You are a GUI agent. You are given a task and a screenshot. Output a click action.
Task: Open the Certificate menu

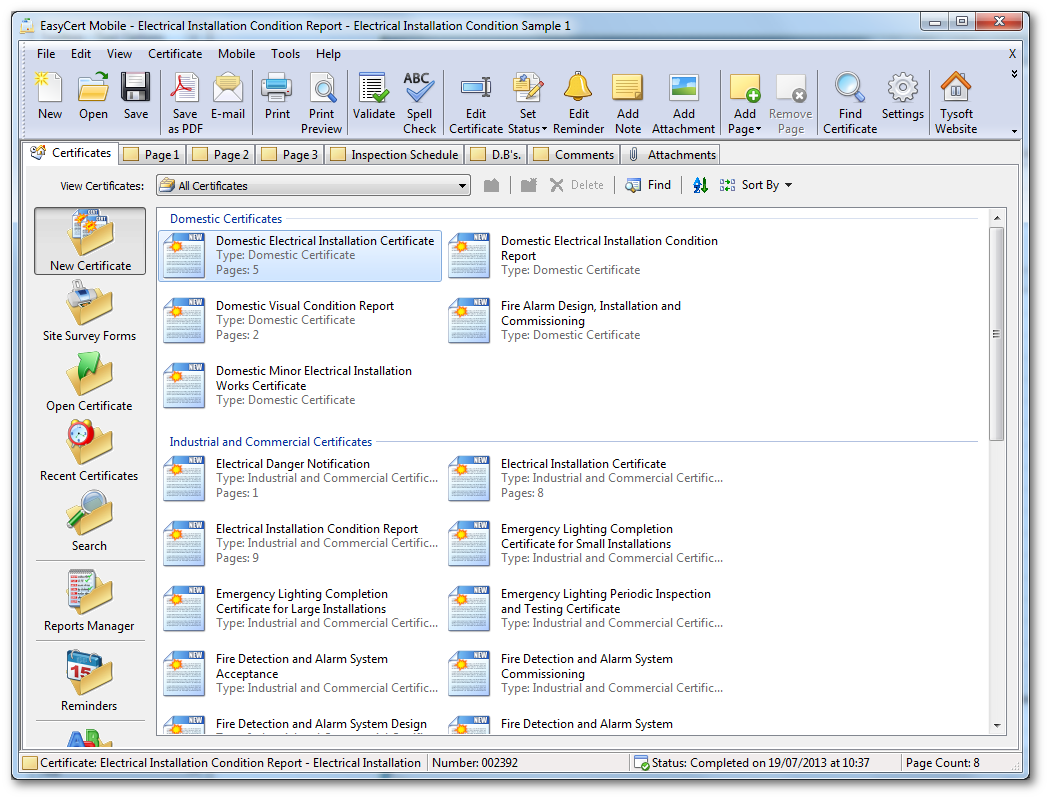tap(175, 54)
